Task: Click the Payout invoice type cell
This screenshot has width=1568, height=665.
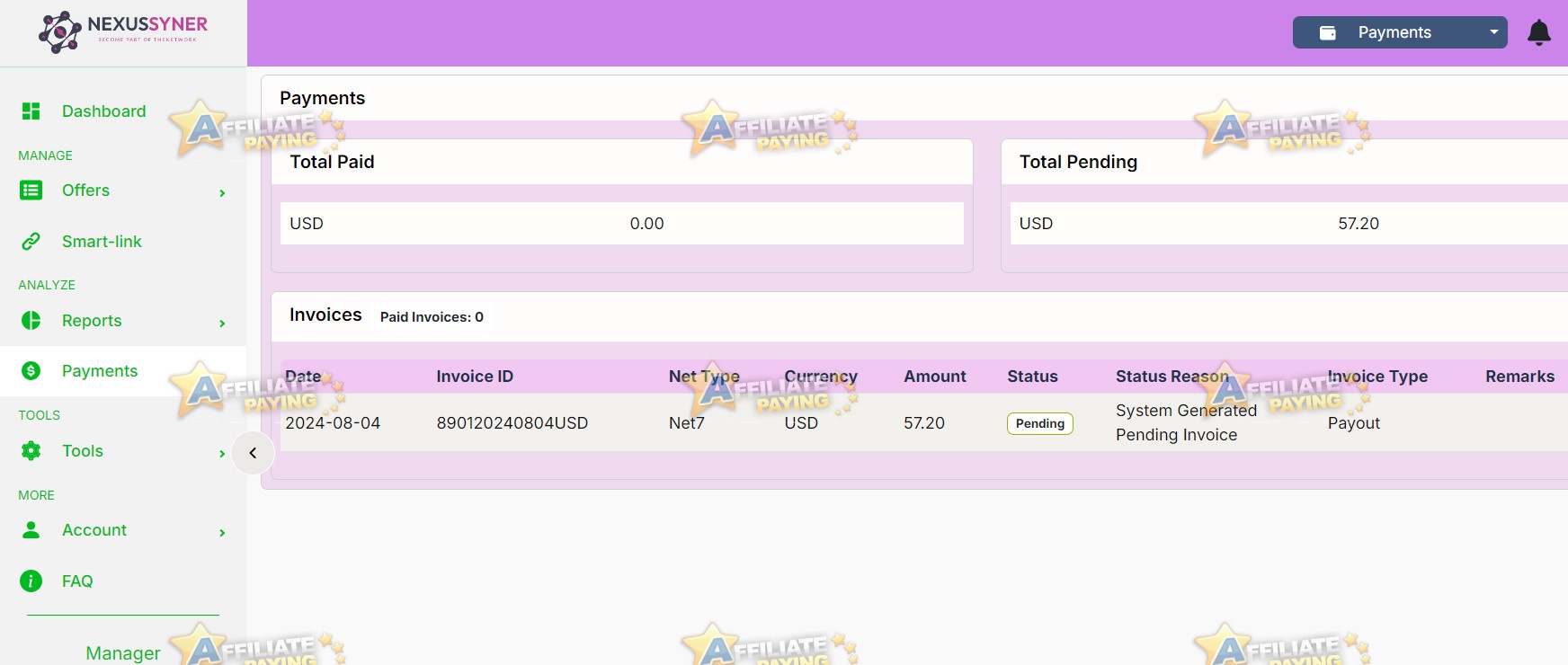Action: coord(1353,422)
